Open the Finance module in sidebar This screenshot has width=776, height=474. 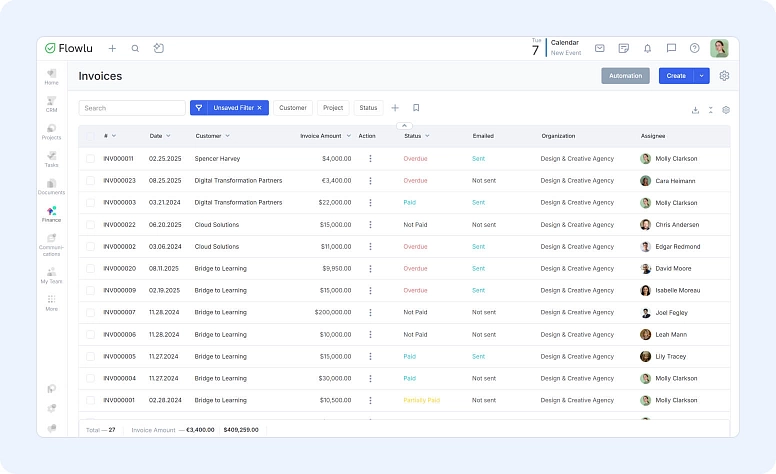[51, 211]
